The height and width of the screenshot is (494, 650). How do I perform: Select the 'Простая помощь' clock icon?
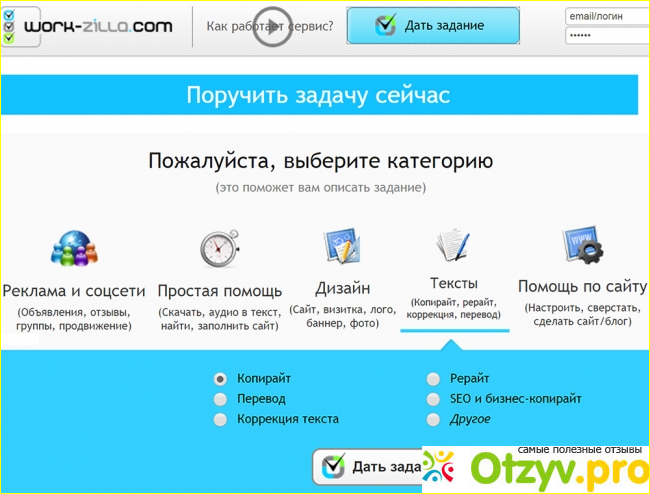coord(219,251)
